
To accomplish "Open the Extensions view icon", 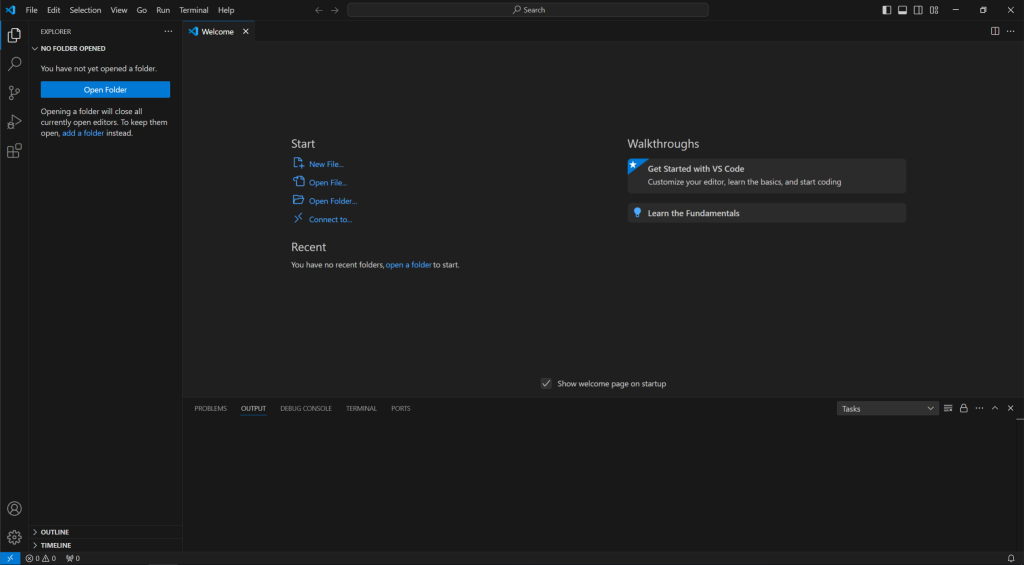I will pyautogui.click(x=14, y=151).
